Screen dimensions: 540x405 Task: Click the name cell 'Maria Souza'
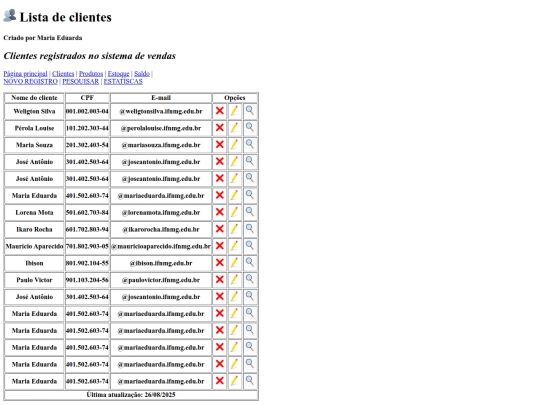(34, 145)
